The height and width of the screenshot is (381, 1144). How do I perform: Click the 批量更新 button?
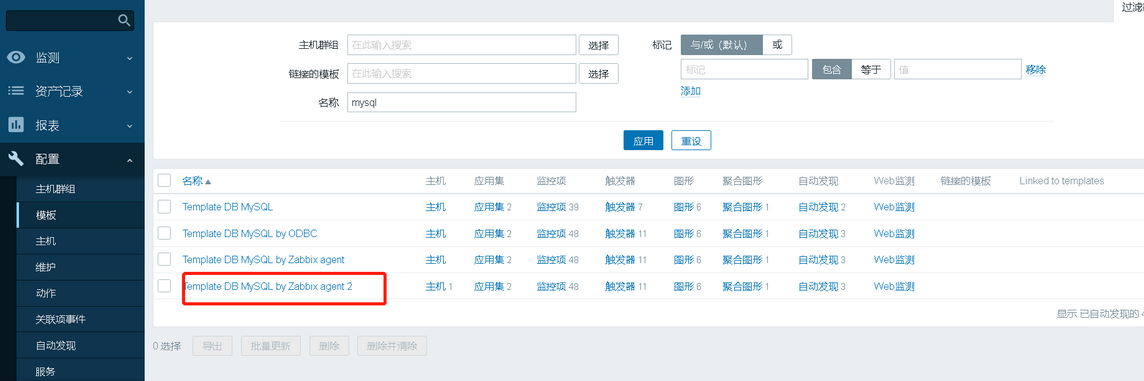point(271,346)
